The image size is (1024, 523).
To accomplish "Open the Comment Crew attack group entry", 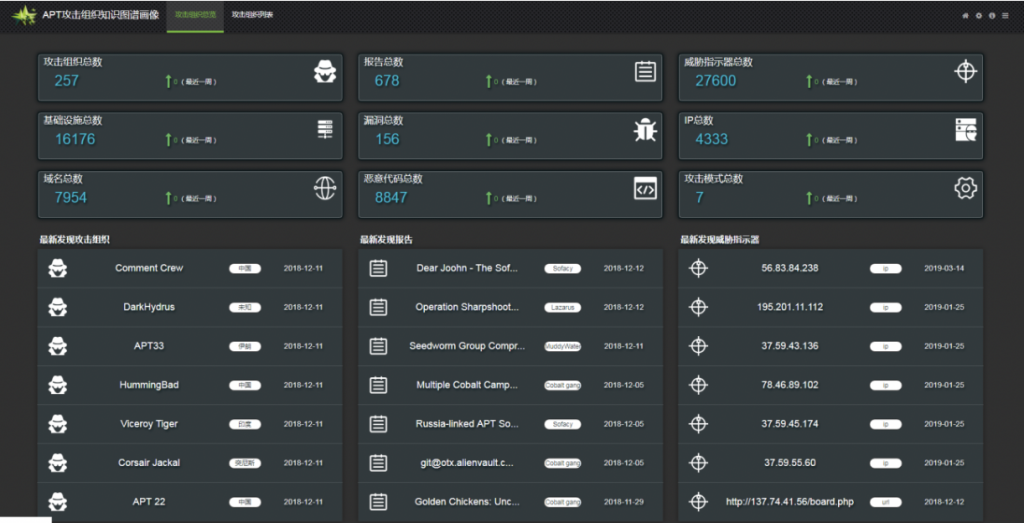I will [149, 268].
